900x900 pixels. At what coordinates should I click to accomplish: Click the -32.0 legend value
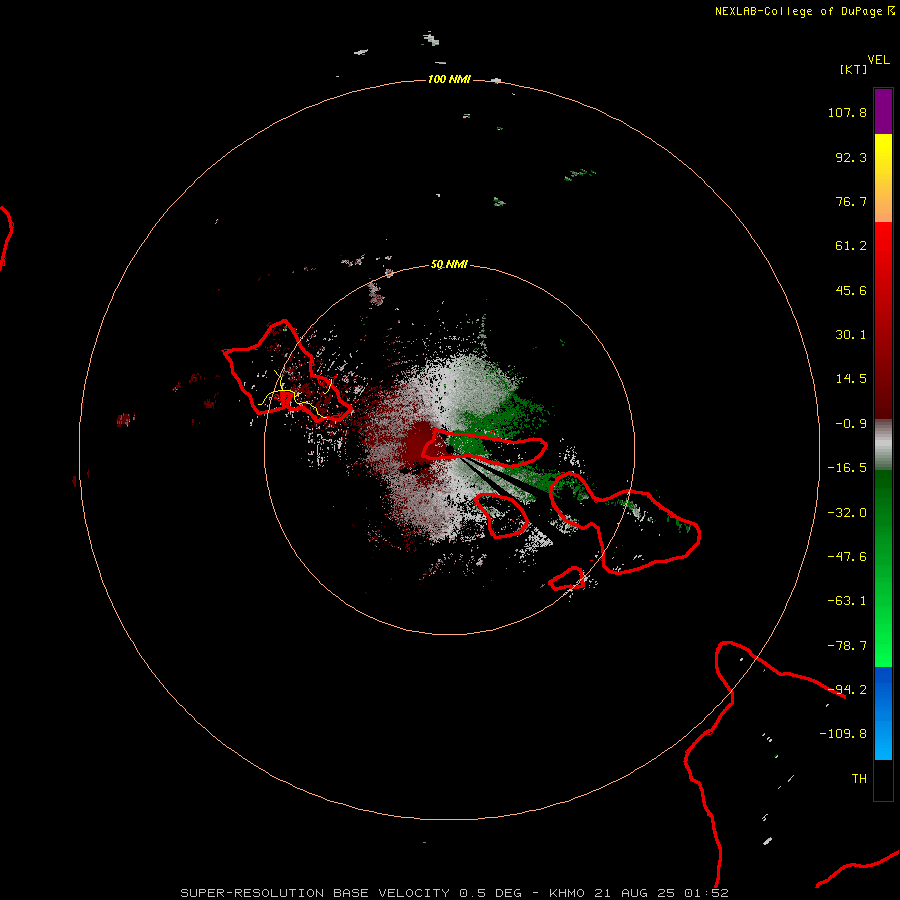(847, 513)
